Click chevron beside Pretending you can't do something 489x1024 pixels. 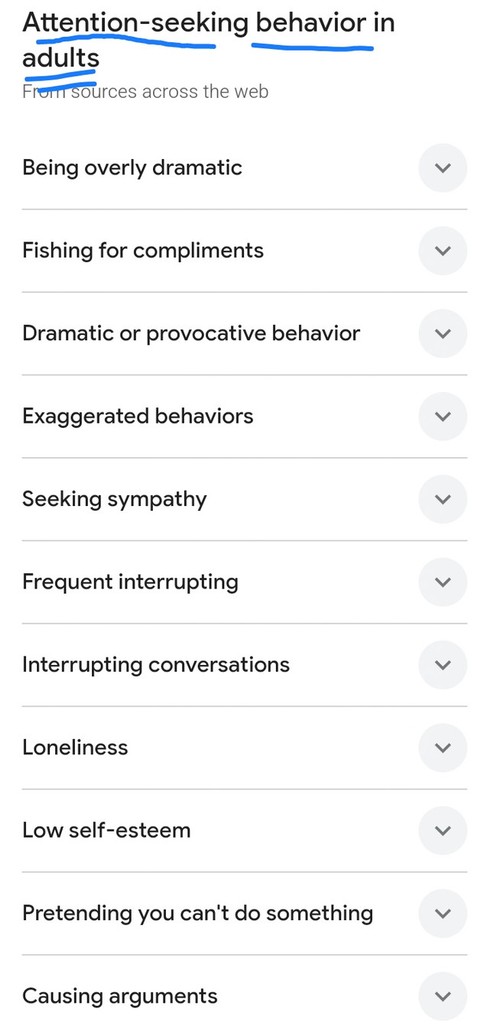pos(443,914)
